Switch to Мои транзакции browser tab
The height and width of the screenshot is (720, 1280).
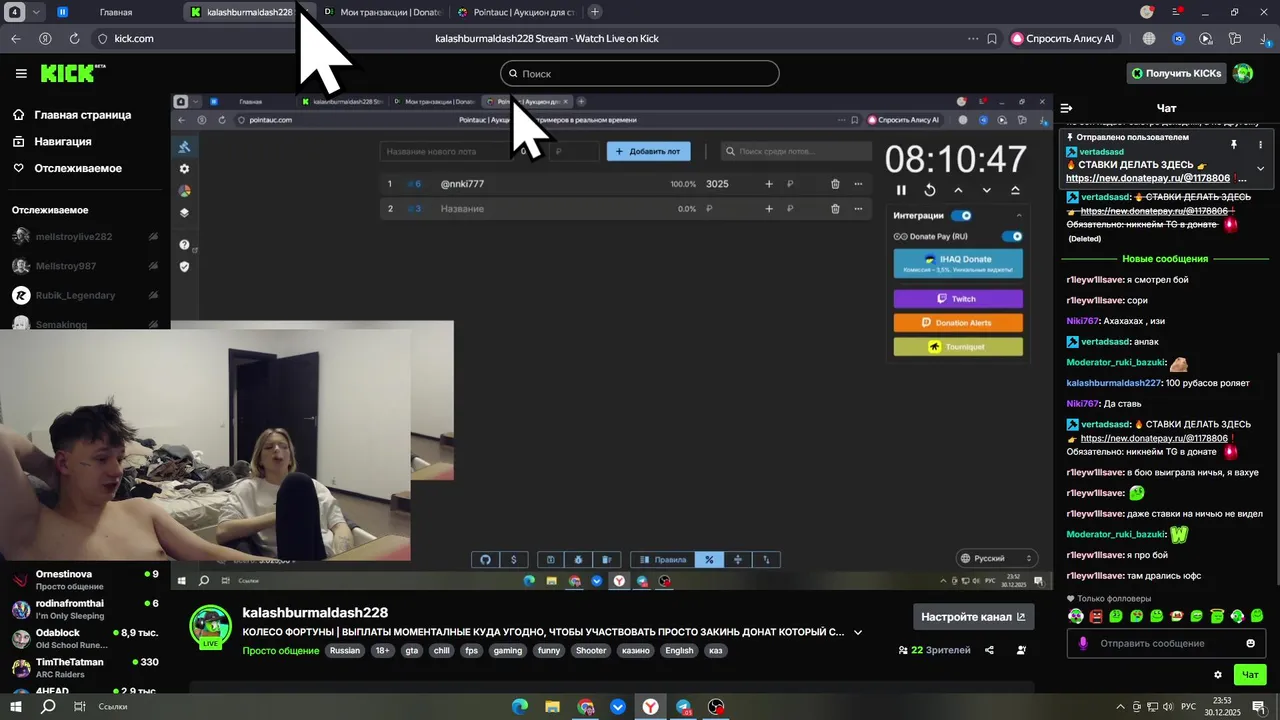coord(380,12)
